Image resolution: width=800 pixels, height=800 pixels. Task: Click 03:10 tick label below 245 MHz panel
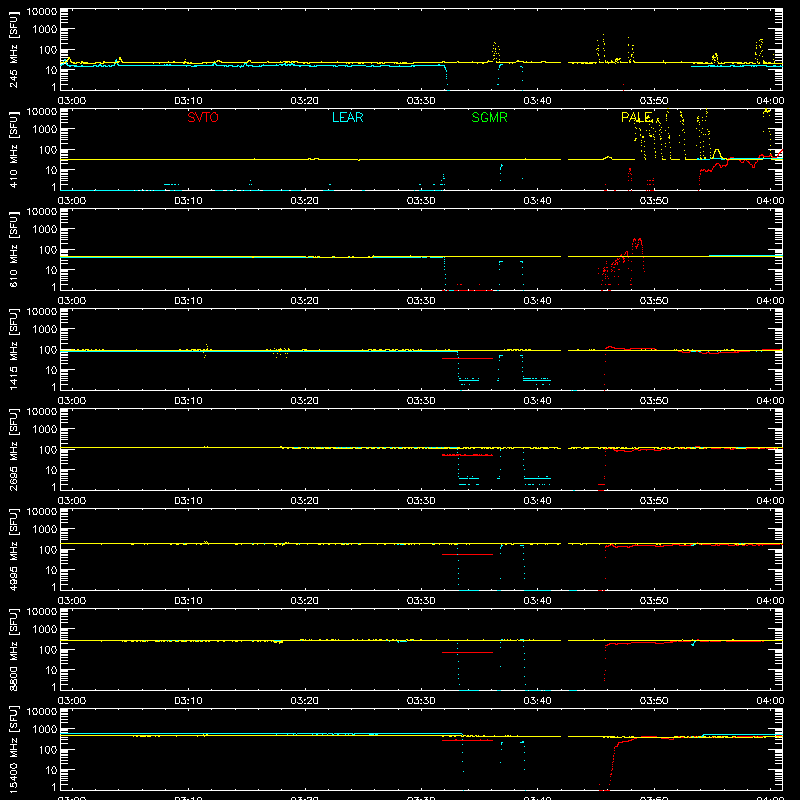[x=188, y=101]
